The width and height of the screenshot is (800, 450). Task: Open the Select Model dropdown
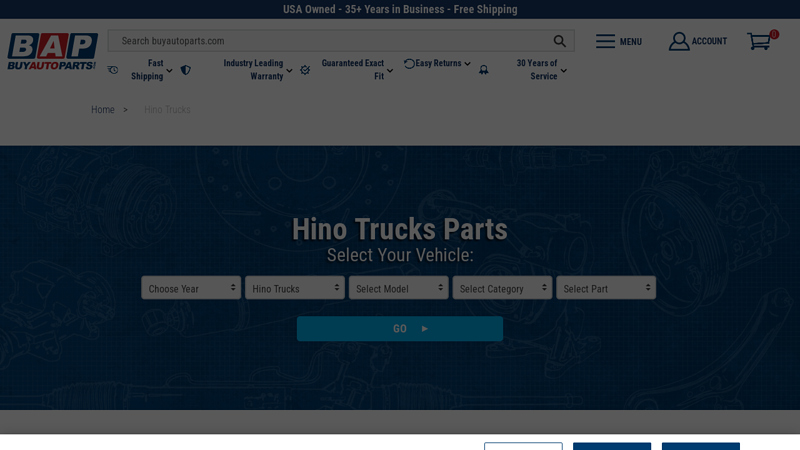[x=398, y=288]
